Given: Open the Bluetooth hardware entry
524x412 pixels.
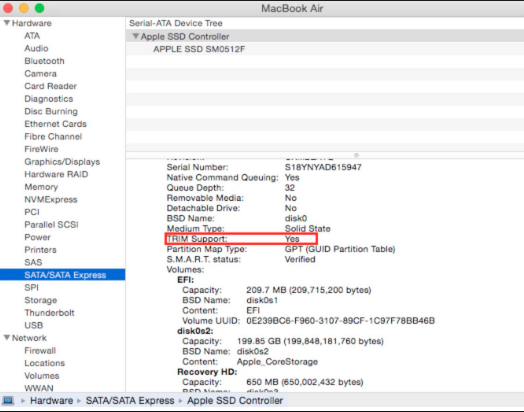Looking at the screenshot, I should pos(44,61).
